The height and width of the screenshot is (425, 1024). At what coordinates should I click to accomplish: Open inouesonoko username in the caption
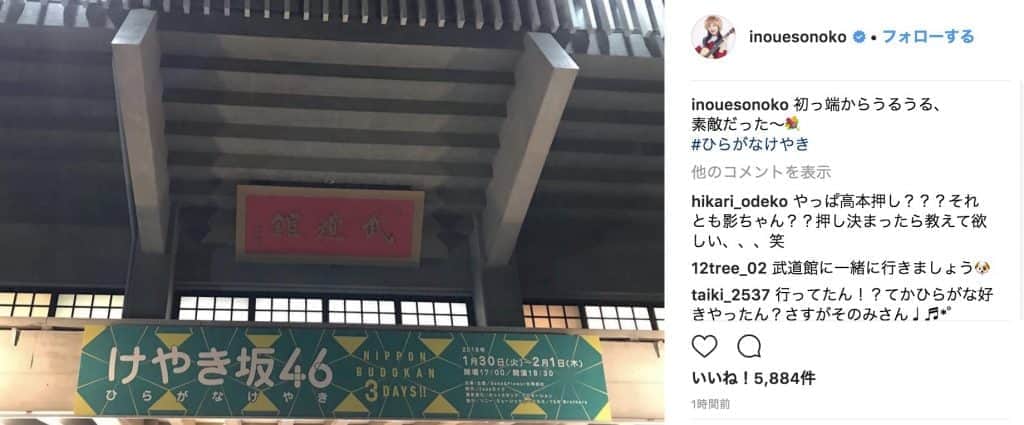(x=740, y=104)
